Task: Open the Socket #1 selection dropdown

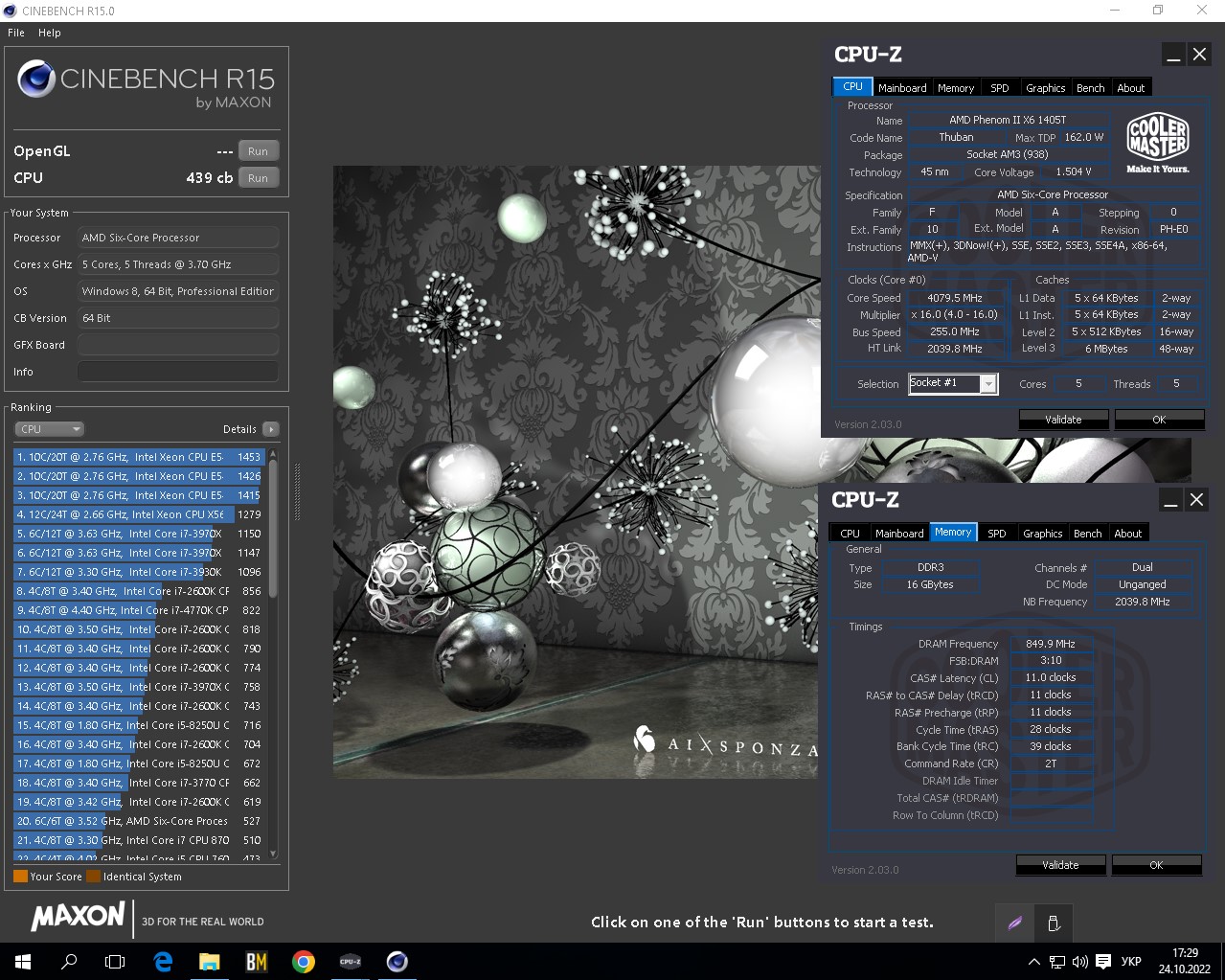Action: pos(953,383)
